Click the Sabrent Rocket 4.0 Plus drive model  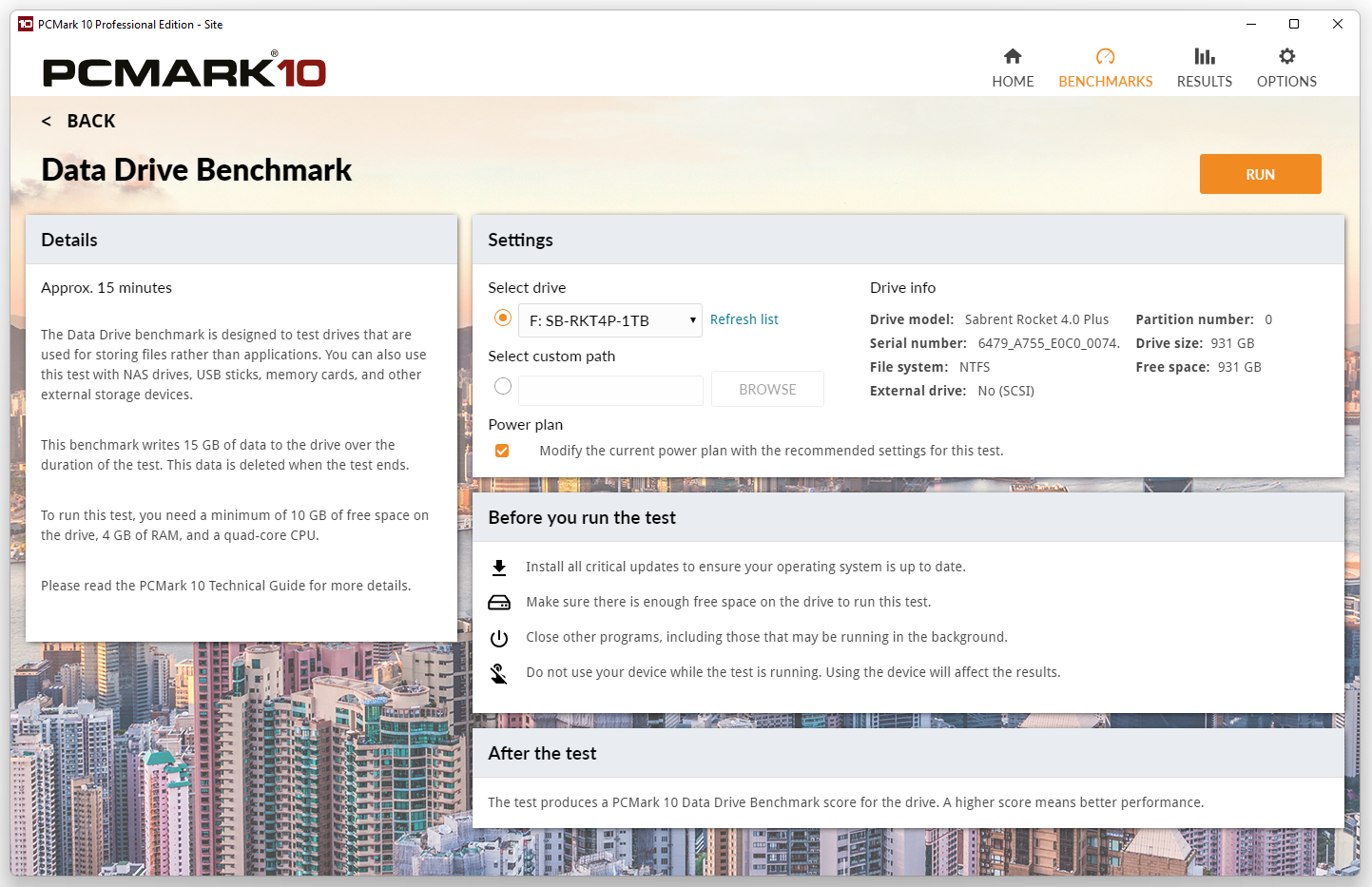tap(1036, 319)
